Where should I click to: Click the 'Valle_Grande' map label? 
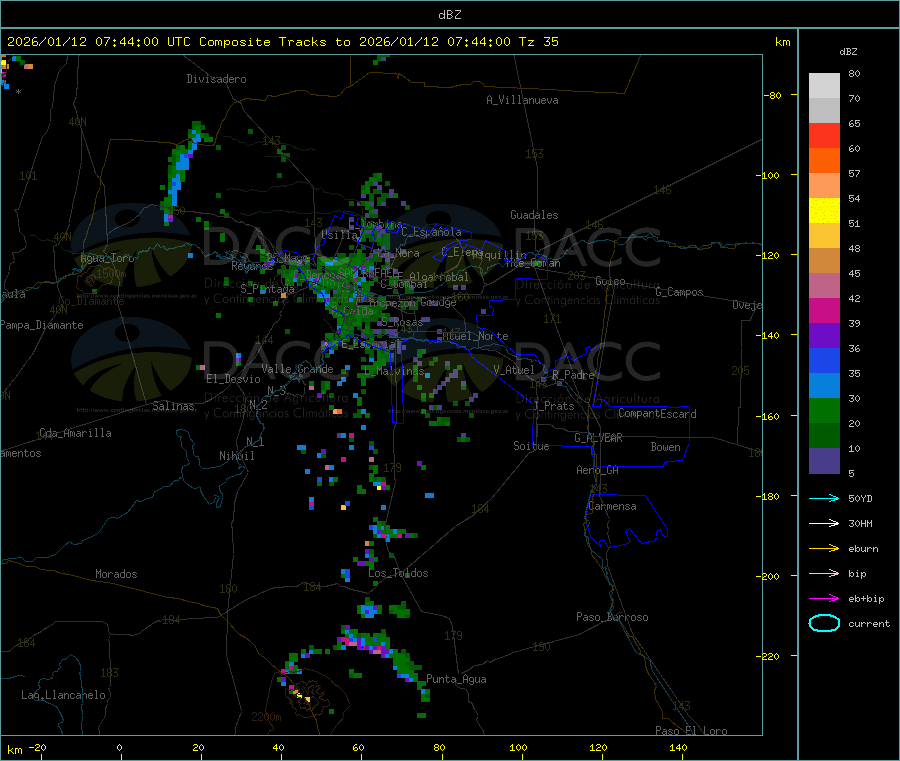[297, 369]
